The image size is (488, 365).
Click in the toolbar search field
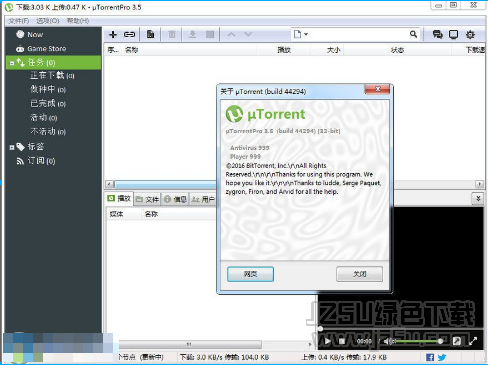[x=358, y=34]
